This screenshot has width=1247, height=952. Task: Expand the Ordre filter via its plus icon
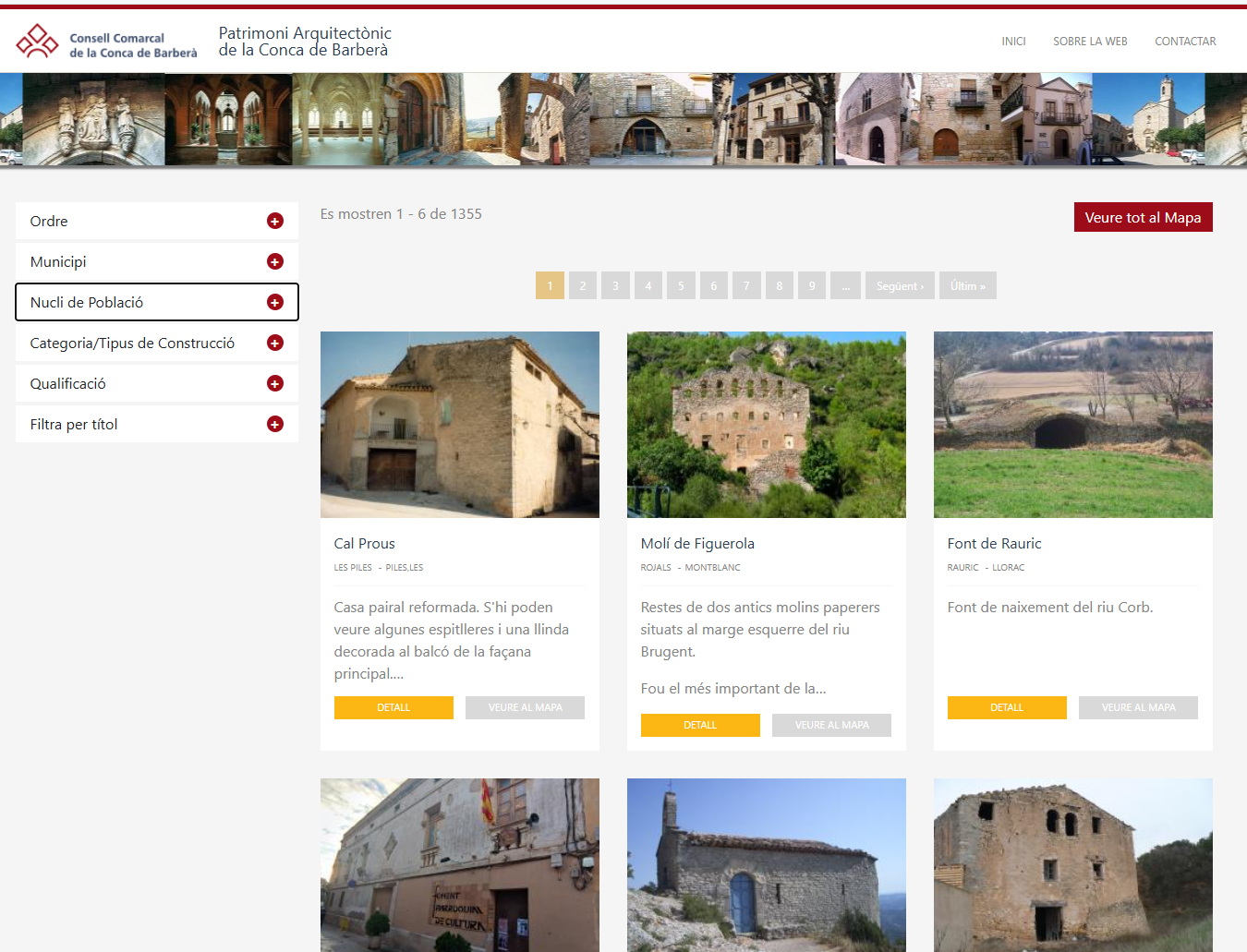pos(275,221)
